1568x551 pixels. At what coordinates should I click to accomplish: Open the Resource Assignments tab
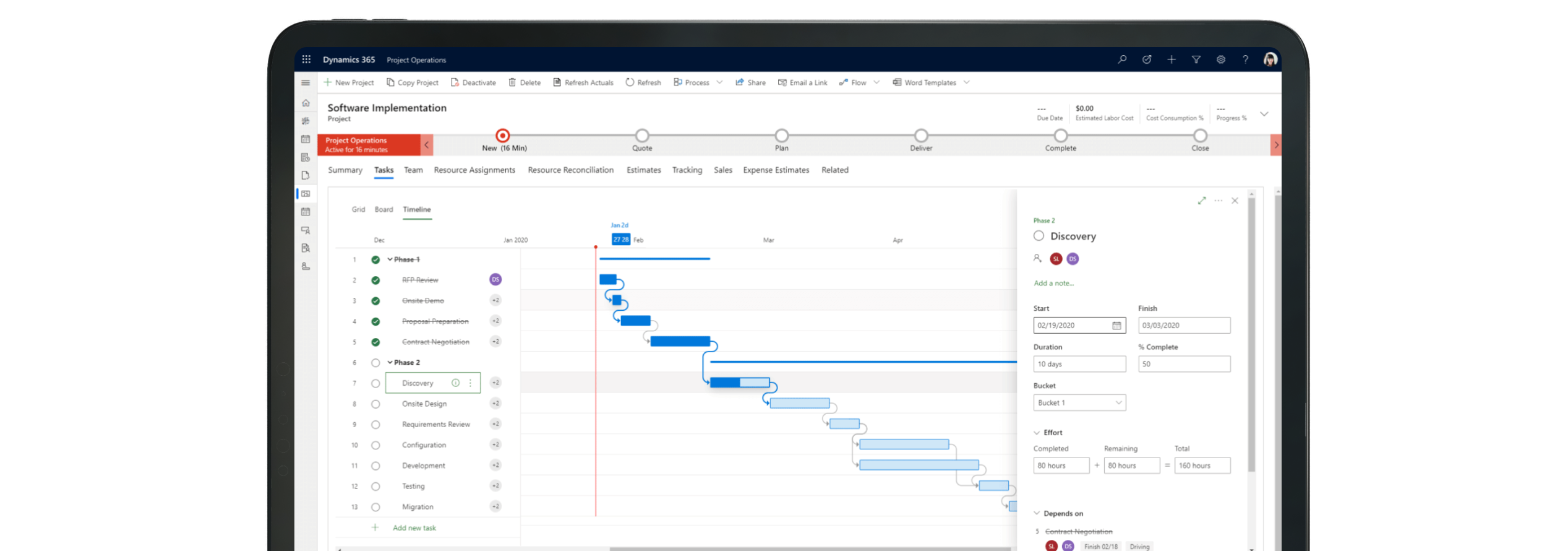(x=474, y=170)
